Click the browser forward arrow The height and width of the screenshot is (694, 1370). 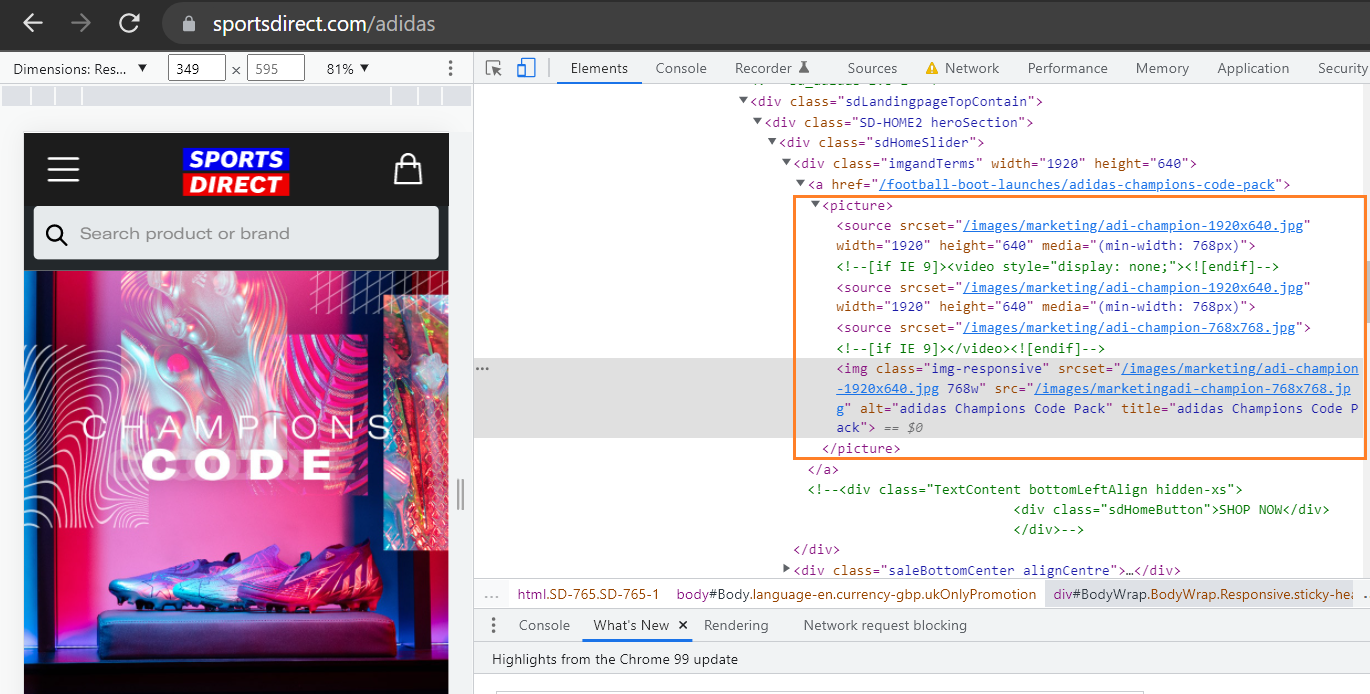tap(81, 23)
